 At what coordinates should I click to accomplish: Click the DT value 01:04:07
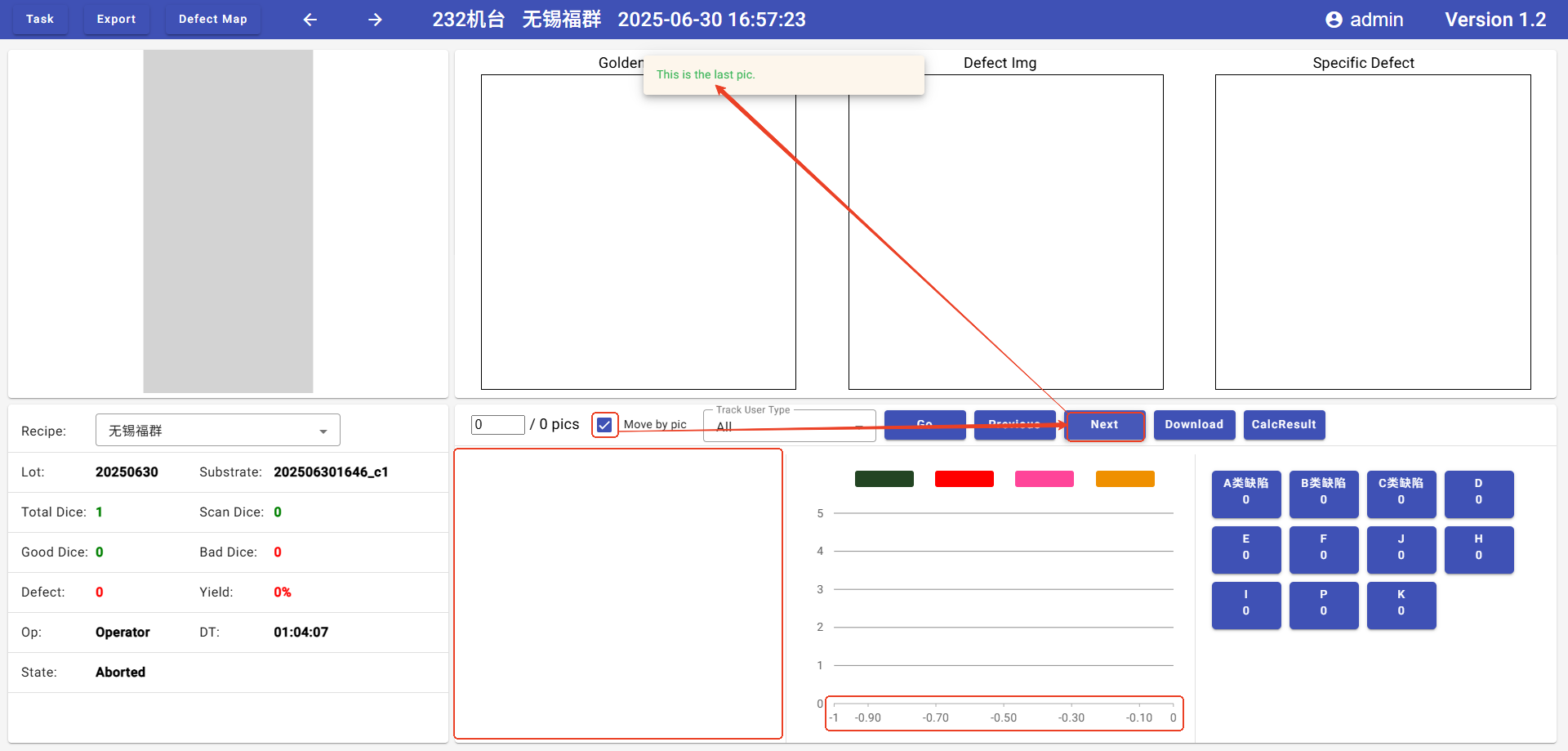(x=301, y=633)
